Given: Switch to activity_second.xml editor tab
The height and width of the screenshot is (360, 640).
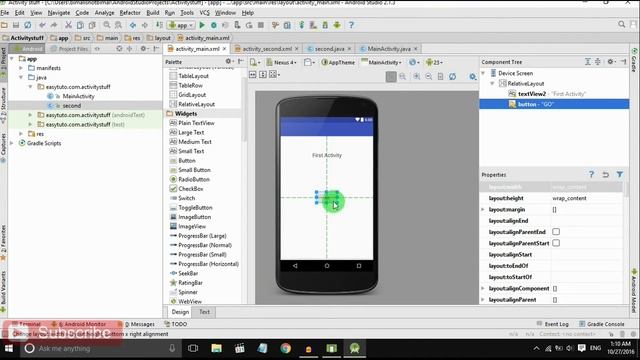Looking at the screenshot, I should 267,49.
